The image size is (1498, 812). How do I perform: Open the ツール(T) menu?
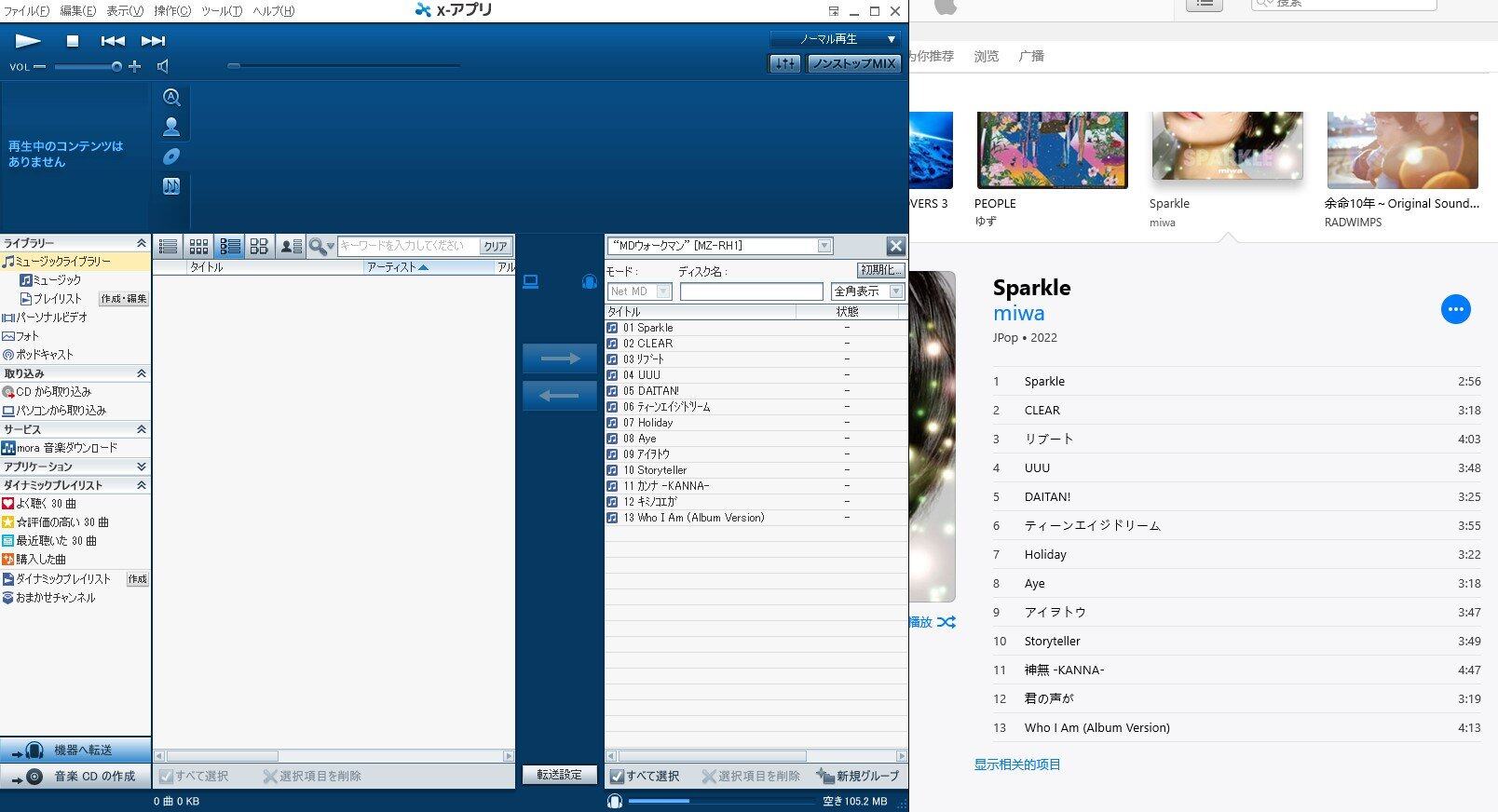click(x=222, y=11)
